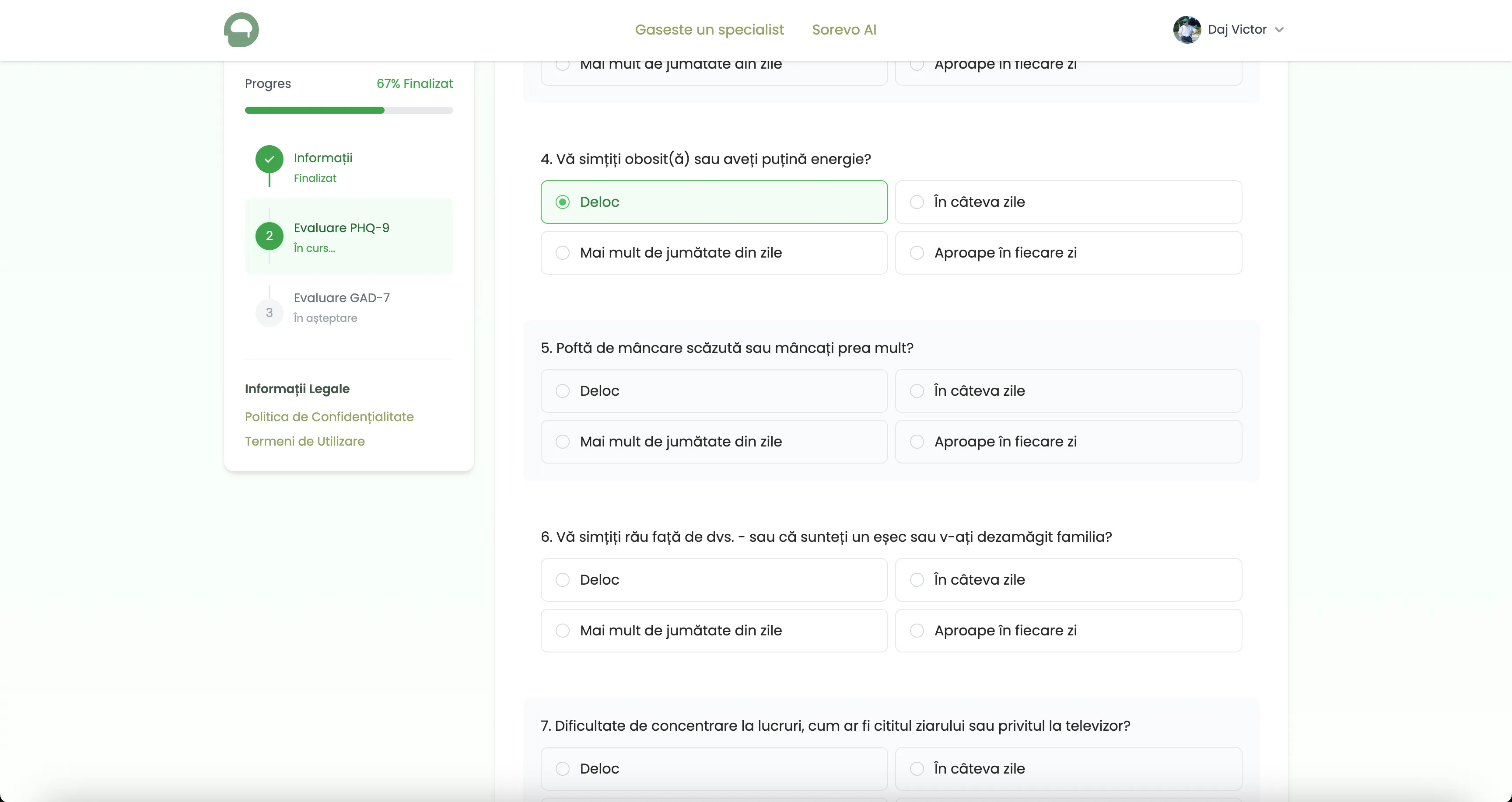Screen dimensions: 1512x802
Task: Click the step 2 circle icon
Action: click(269, 236)
